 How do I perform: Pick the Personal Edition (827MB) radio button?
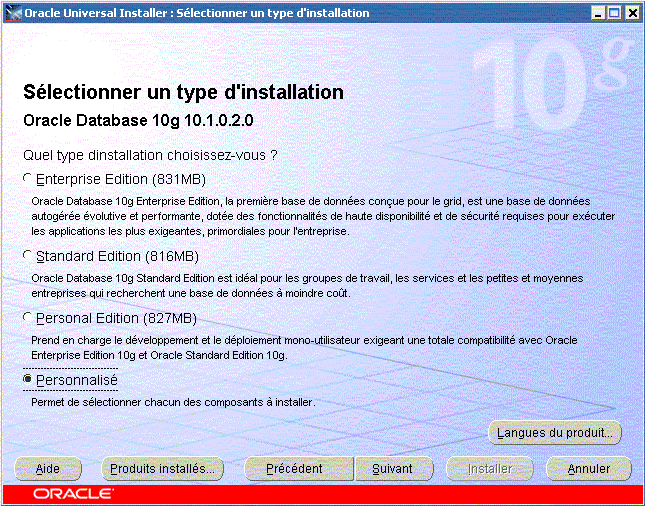coord(28,318)
